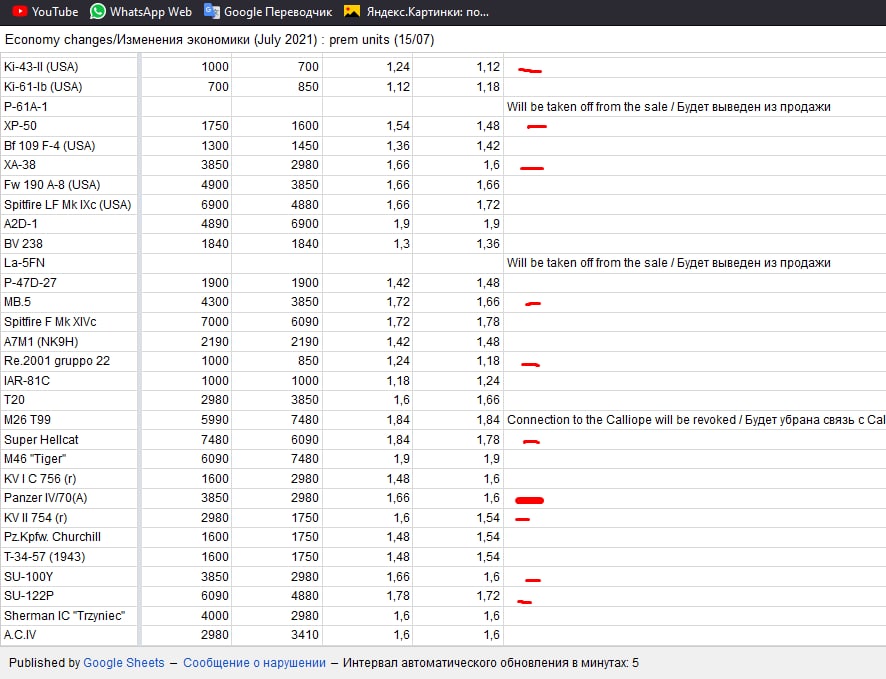This screenshot has width=886, height=679.
Task: Select the P-47D-27 row name
Action: tap(31, 282)
